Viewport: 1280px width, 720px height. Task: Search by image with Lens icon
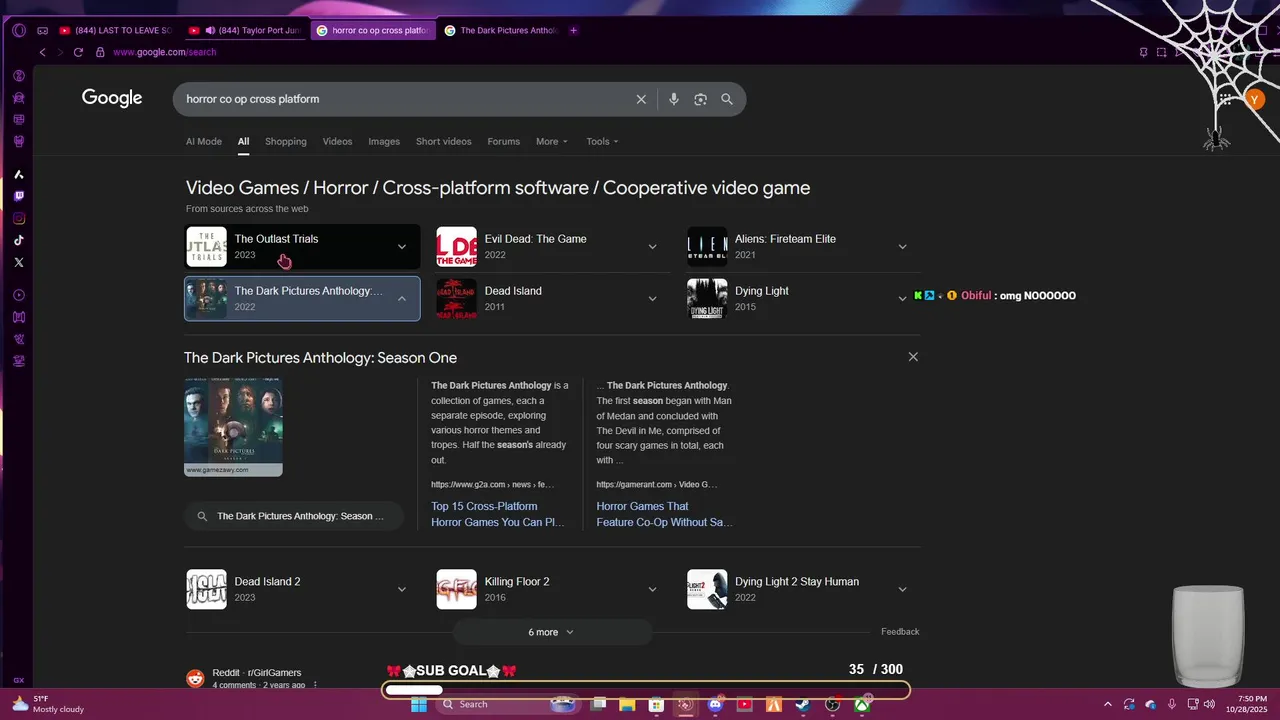[x=700, y=99]
